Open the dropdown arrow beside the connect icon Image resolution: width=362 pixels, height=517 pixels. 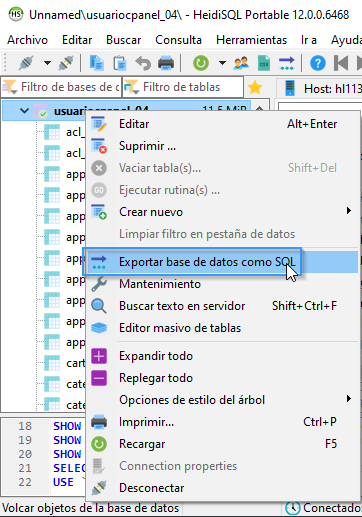tap(47, 63)
